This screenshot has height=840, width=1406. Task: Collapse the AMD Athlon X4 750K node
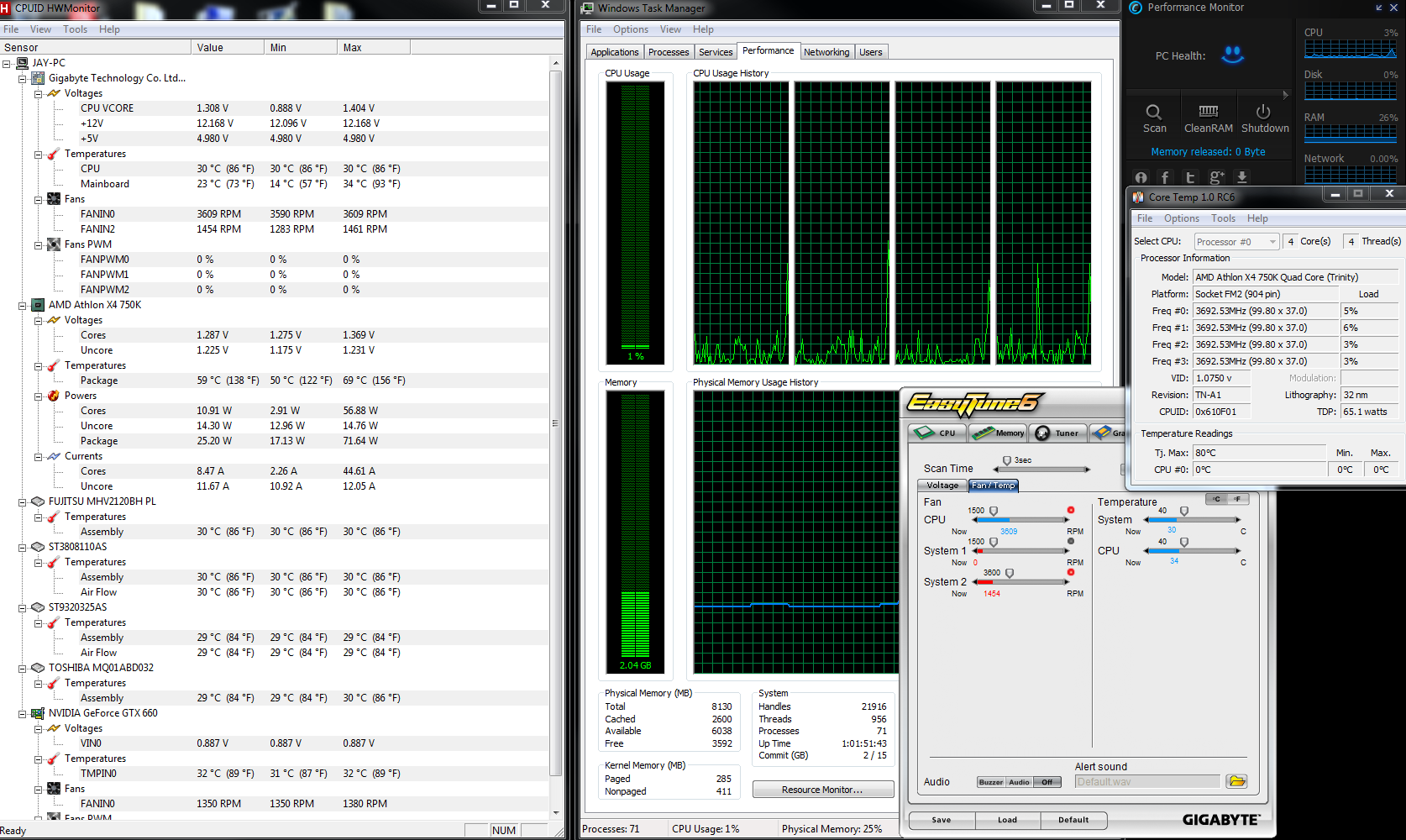point(23,306)
